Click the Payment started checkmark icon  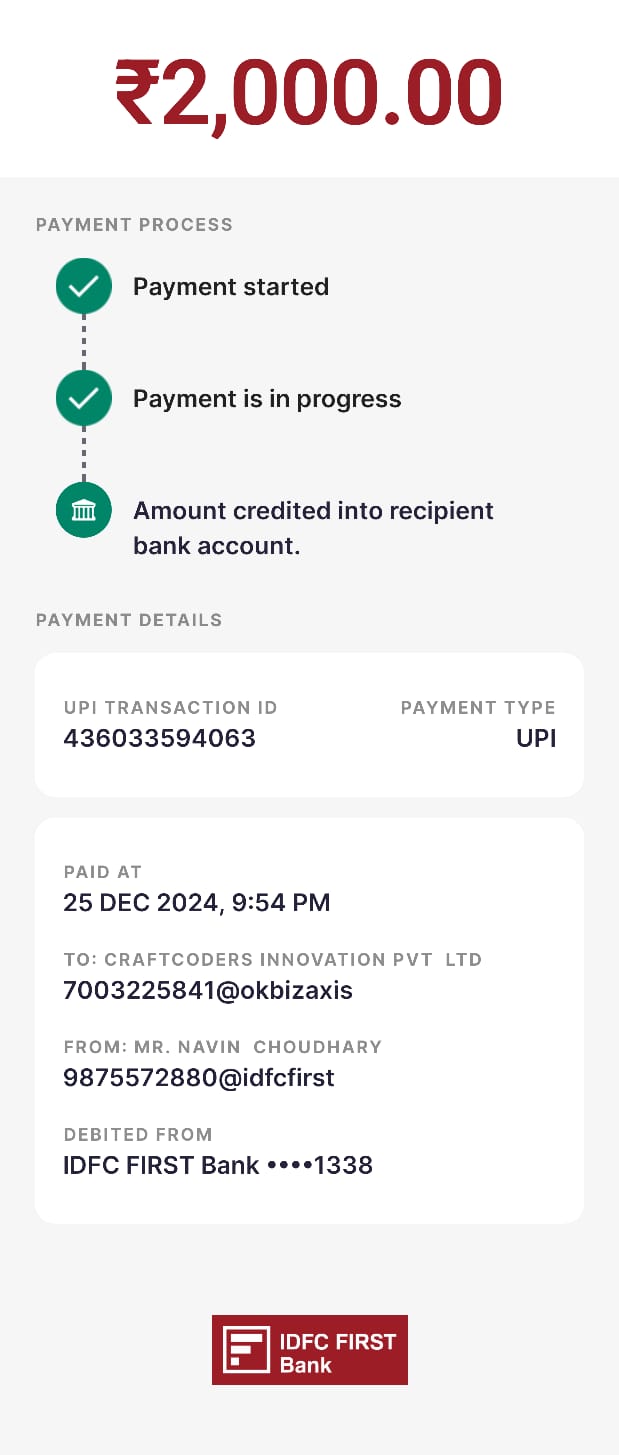coord(84,287)
